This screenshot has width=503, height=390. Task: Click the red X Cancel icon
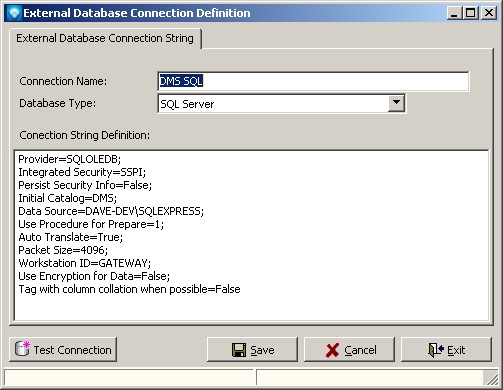point(332,350)
